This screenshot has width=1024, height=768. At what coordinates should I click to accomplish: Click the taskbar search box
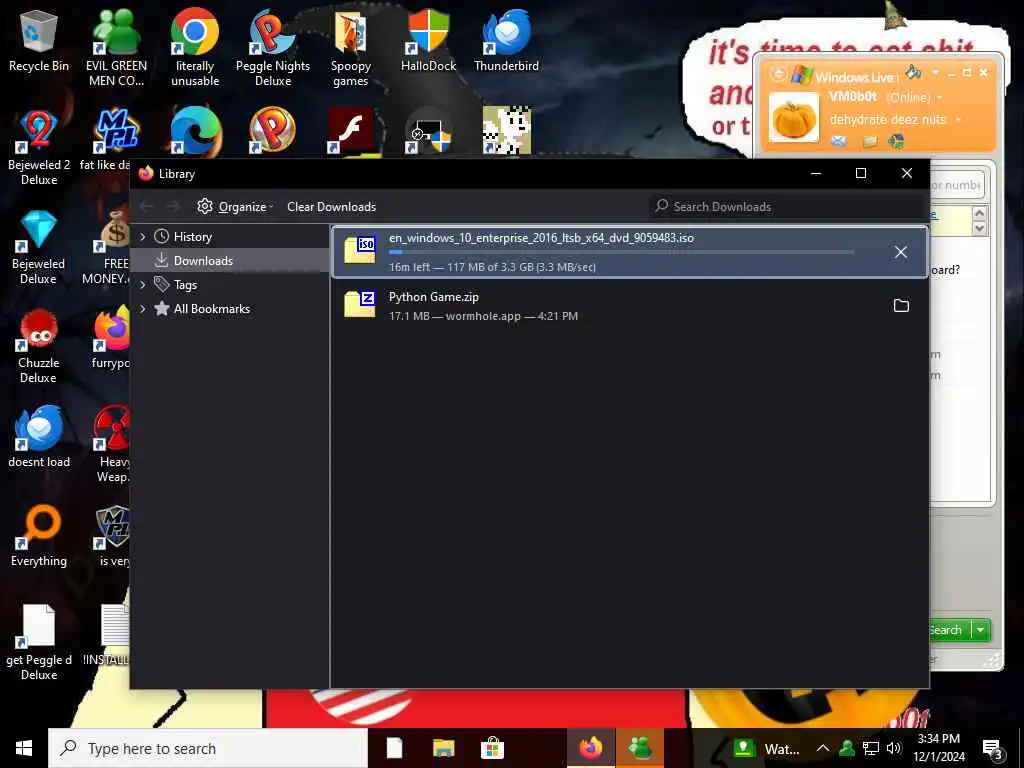pyautogui.click(x=208, y=748)
